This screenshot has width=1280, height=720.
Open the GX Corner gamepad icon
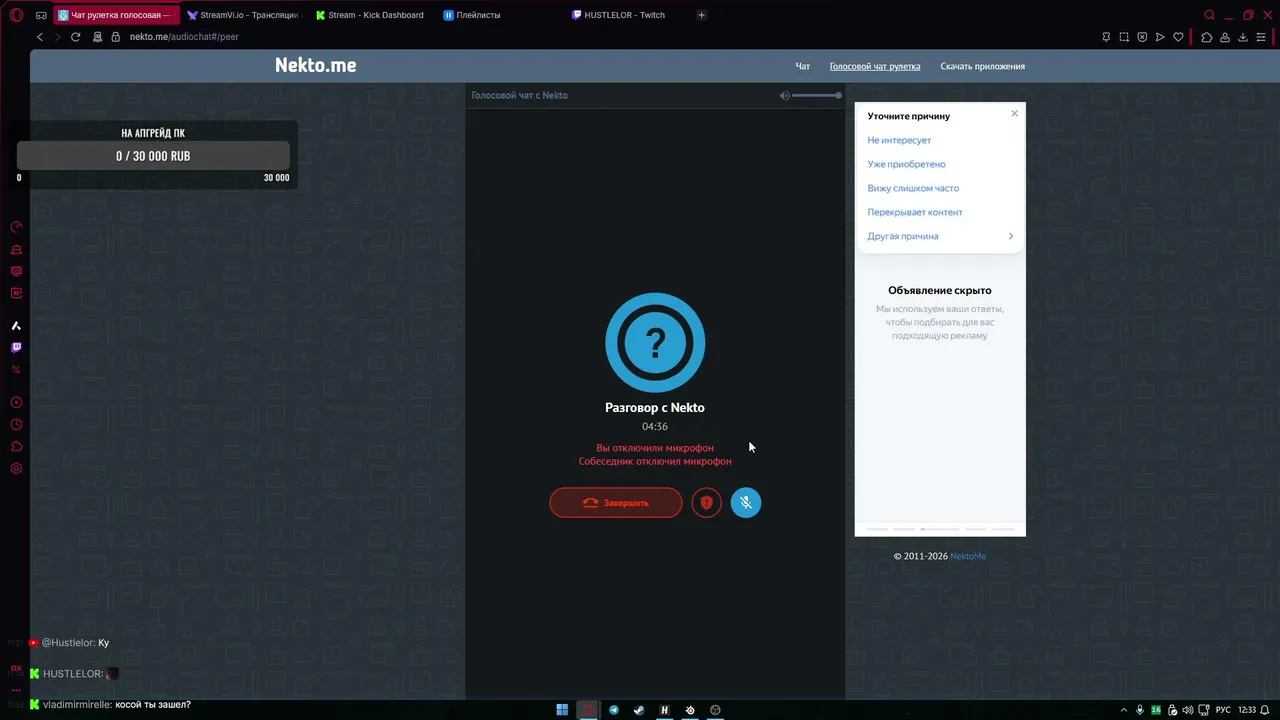pyautogui.click(x=41, y=15)
